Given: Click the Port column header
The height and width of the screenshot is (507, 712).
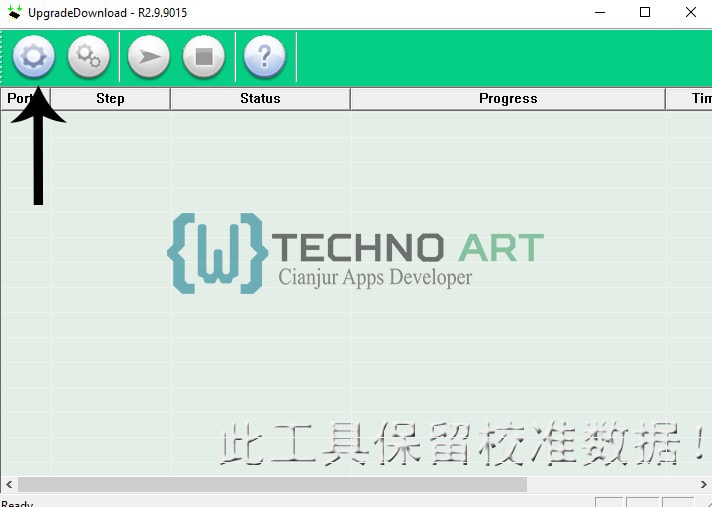Looking at the screenshot, I should [x=25, y=98].
